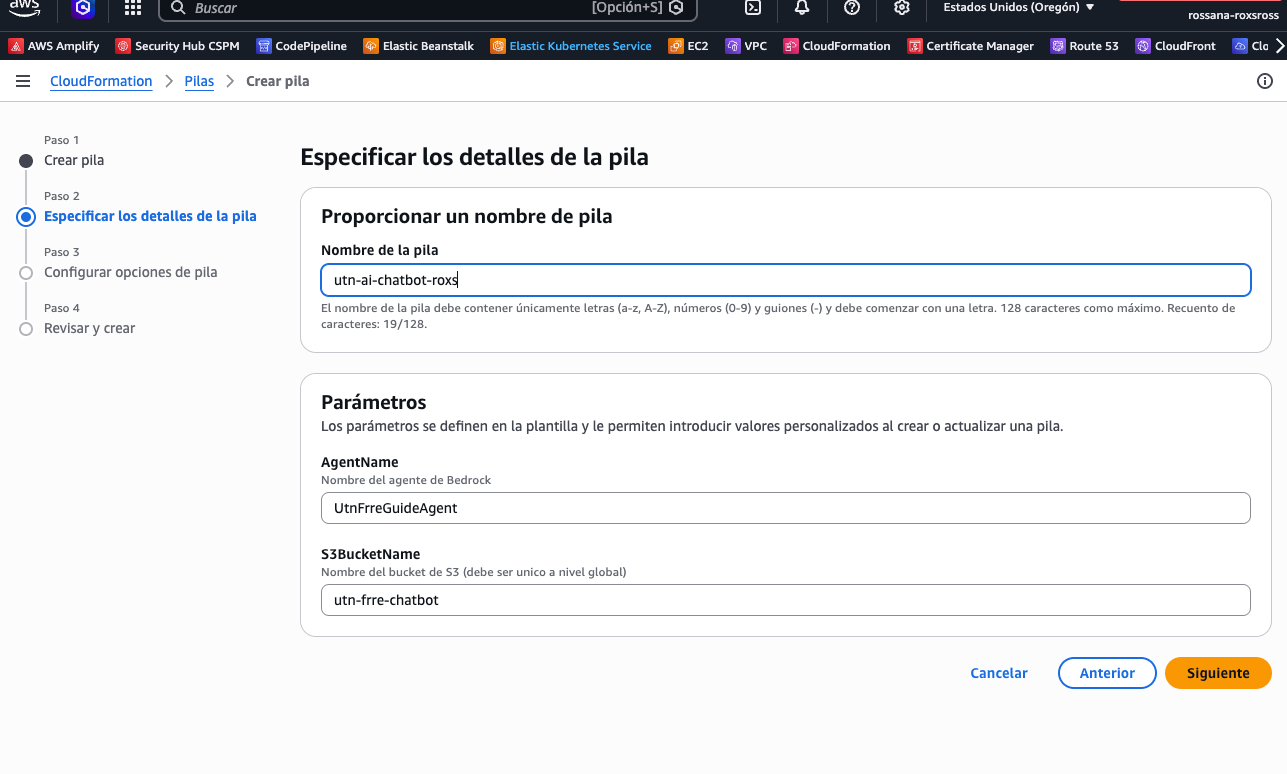Viewport: 1287px width, 774px height.
Task: Click 'Nombre del agente de Bedrock' description
Action: (x=406, y=480)
